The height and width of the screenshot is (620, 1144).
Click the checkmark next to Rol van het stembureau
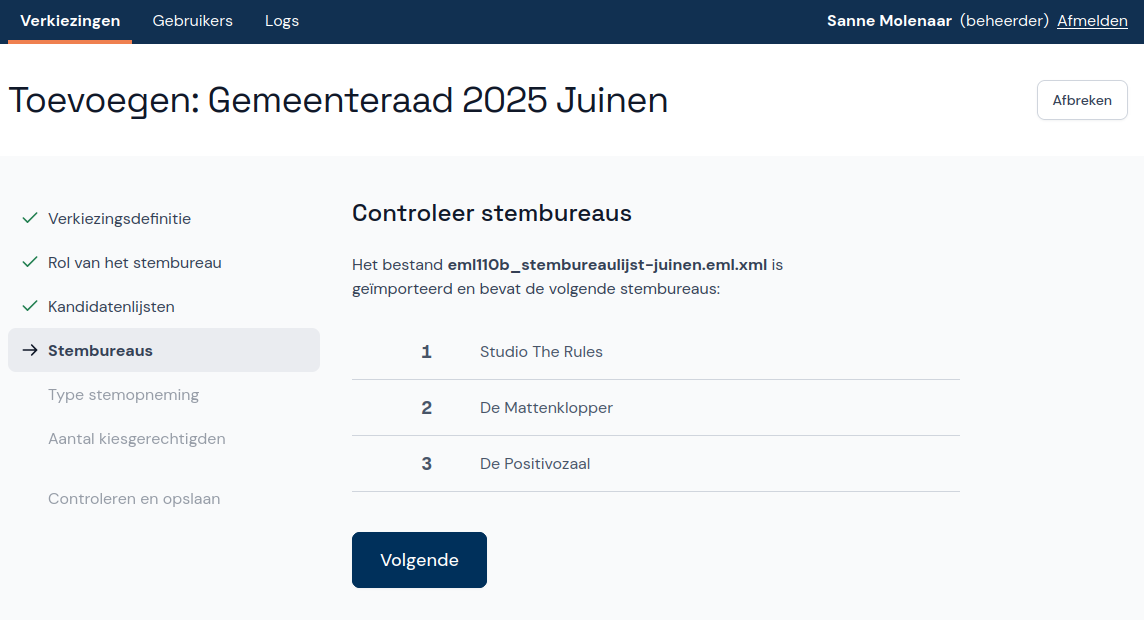click(x=29, y=262)
